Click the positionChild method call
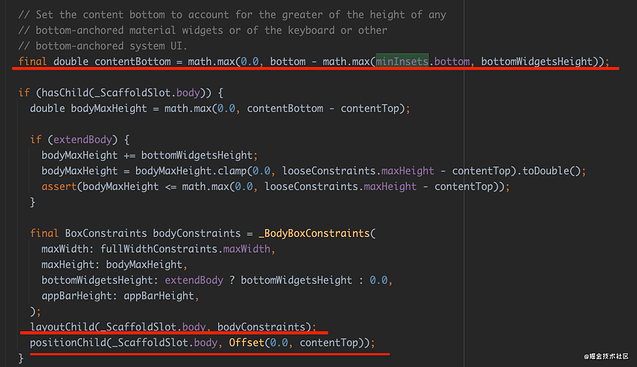 pyautogui.click(x=68, y=343)
